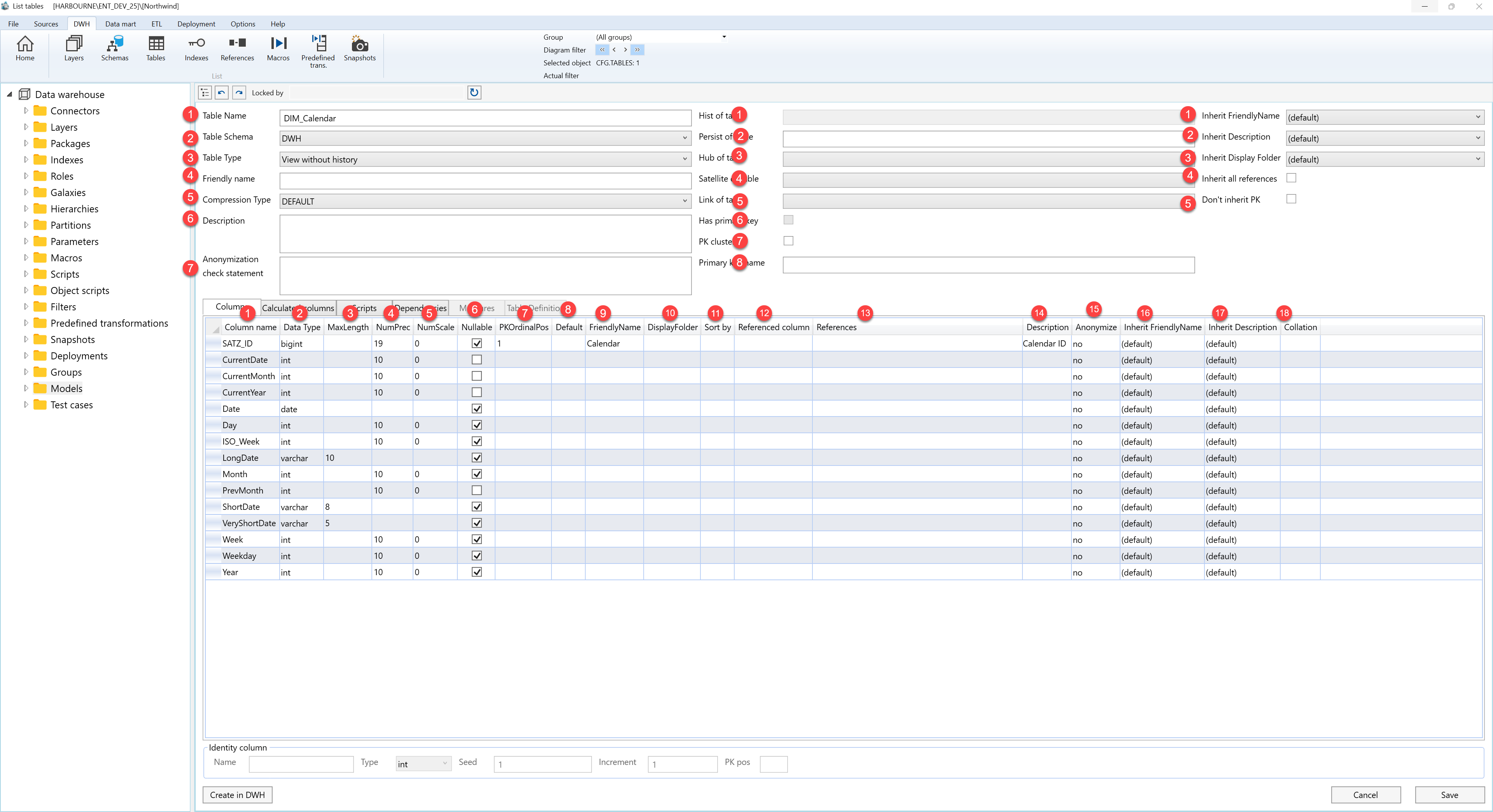
Task: Open the Indexes list icon
Action: 196,48
